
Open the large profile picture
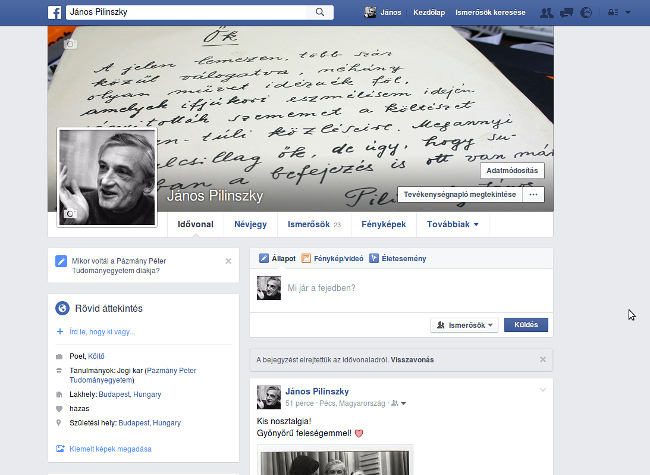point(107,177)
